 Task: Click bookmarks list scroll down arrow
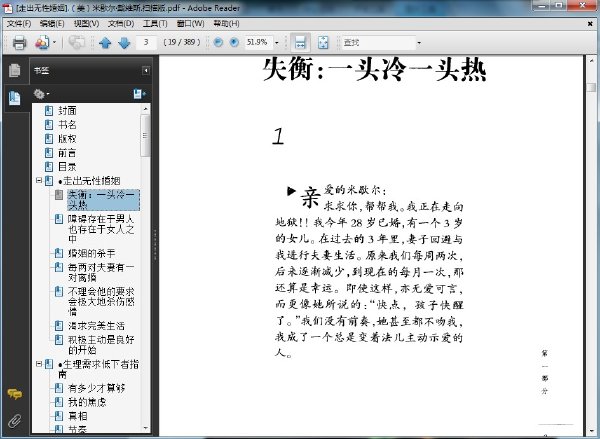coord(145,428)
